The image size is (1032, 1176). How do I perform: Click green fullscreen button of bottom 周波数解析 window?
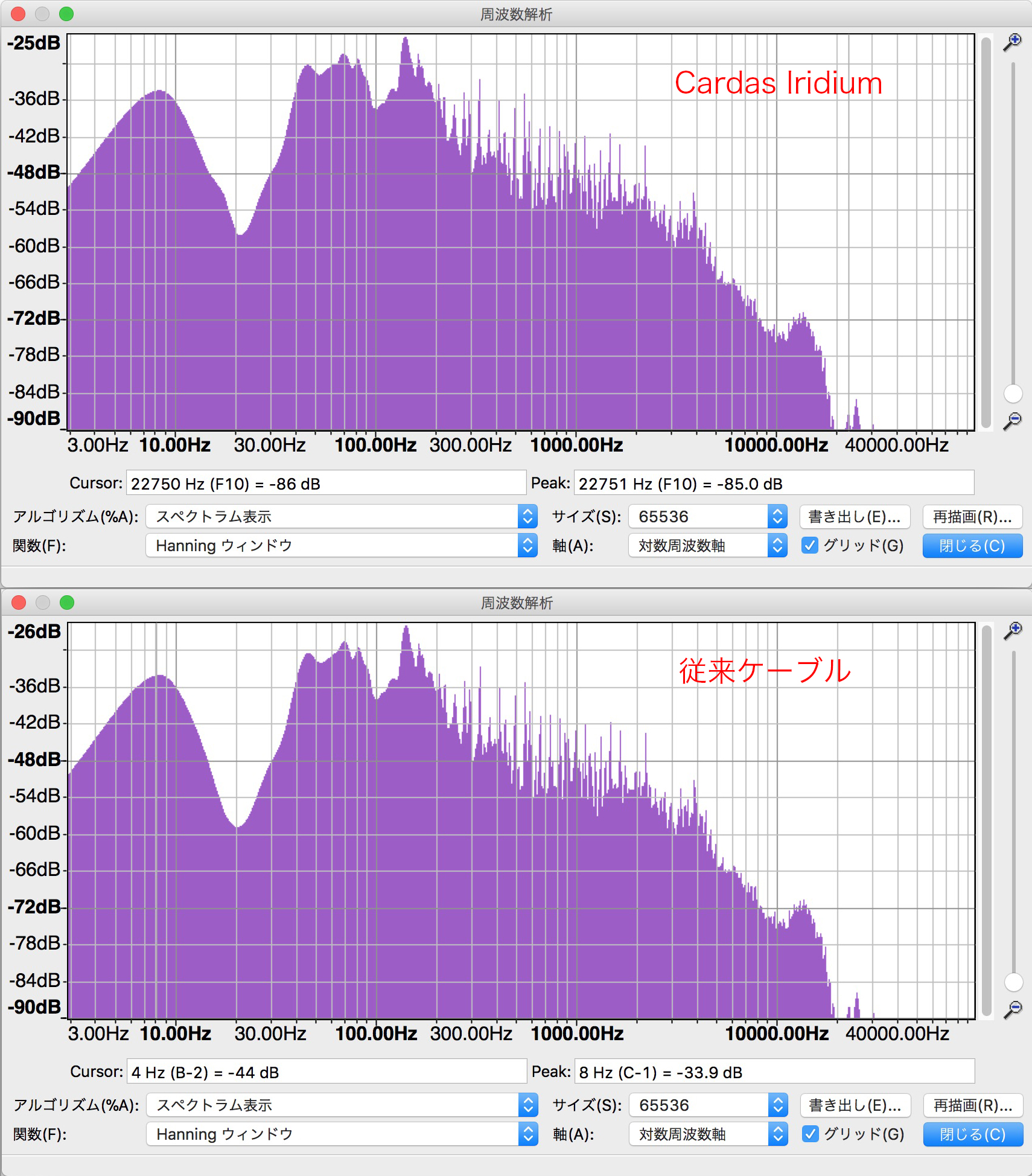pyautogui.click(x=67, y=602)
